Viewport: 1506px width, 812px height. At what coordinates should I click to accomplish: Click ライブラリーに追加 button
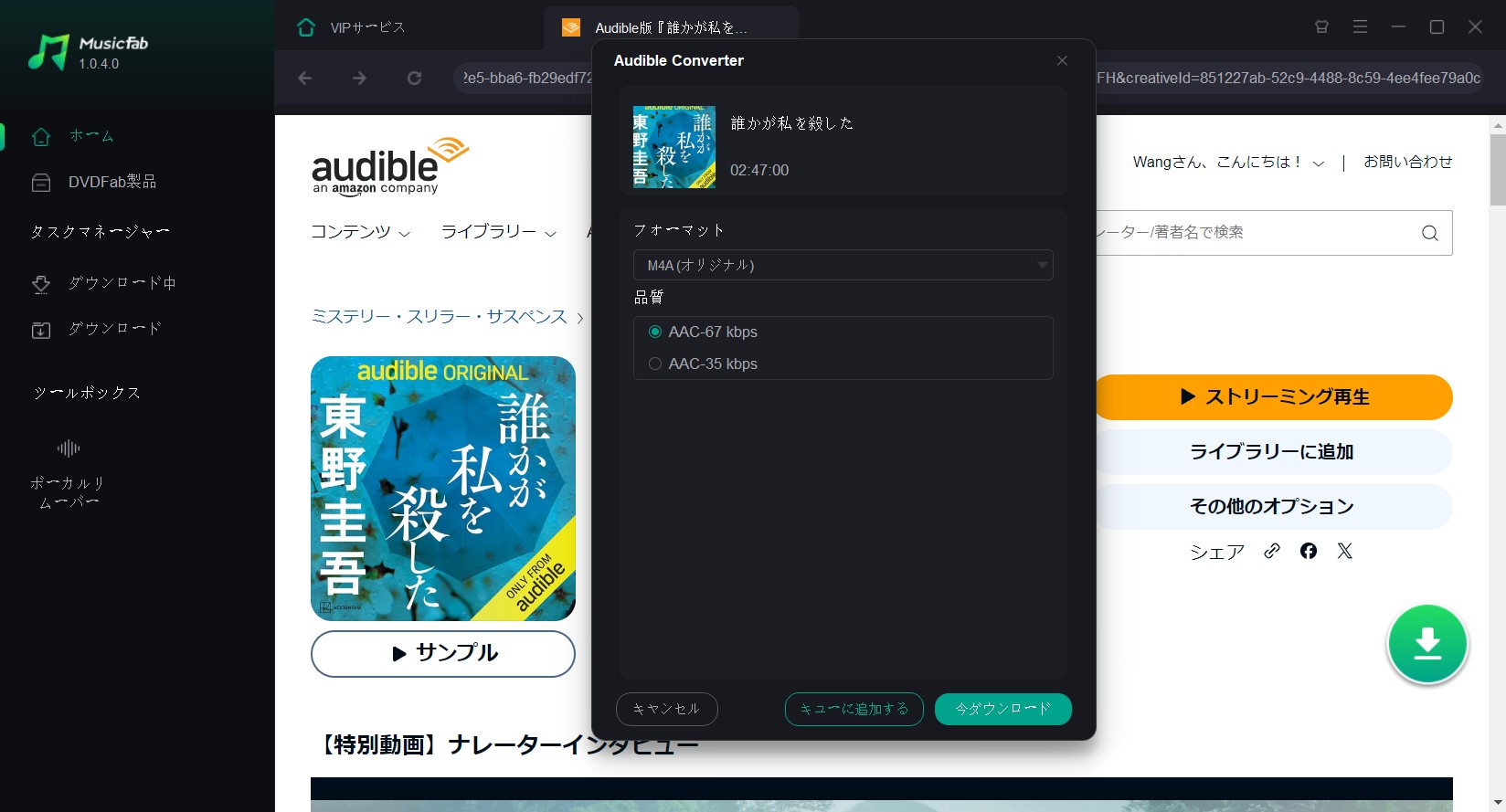1274,452
